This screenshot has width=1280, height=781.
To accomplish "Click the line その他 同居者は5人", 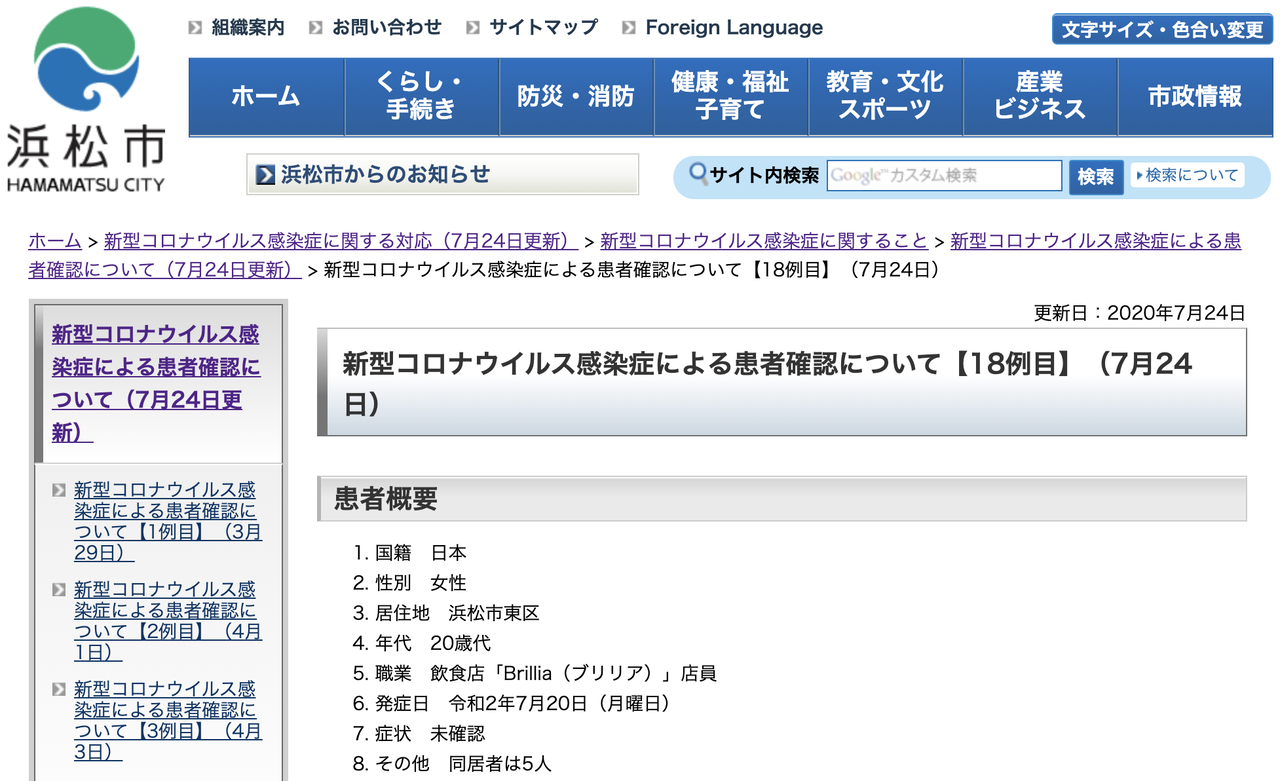I will (463, 764).
